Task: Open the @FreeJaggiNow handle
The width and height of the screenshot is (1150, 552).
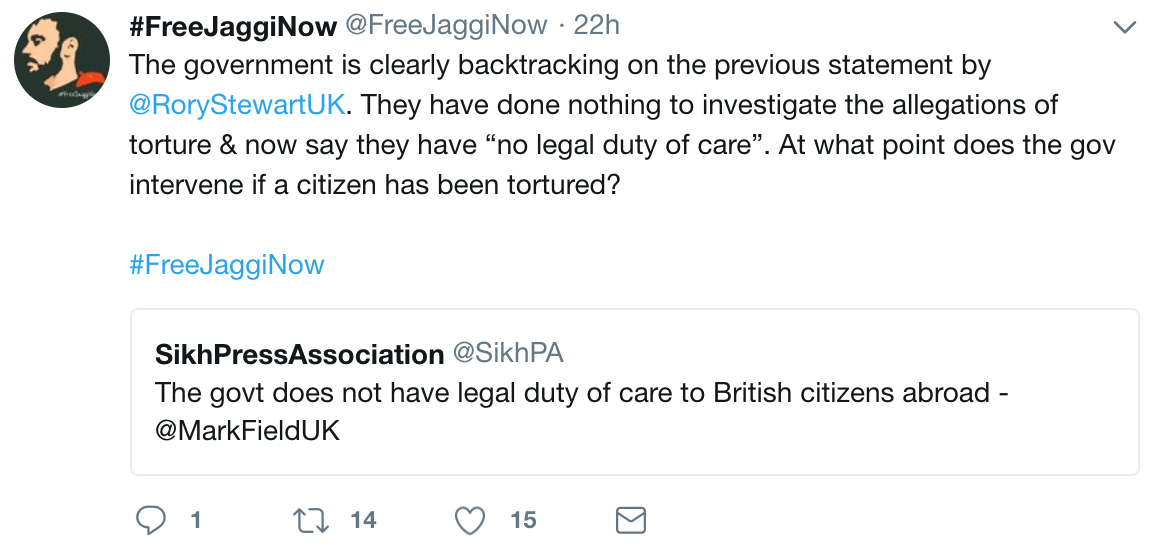Action: coord(446,26)
